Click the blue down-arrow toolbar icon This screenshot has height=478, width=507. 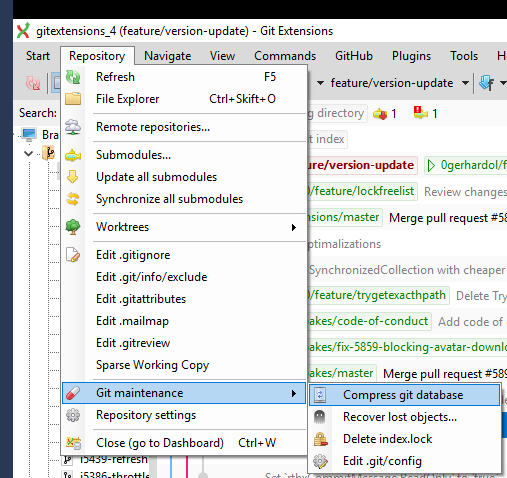[x=487, y=83]
